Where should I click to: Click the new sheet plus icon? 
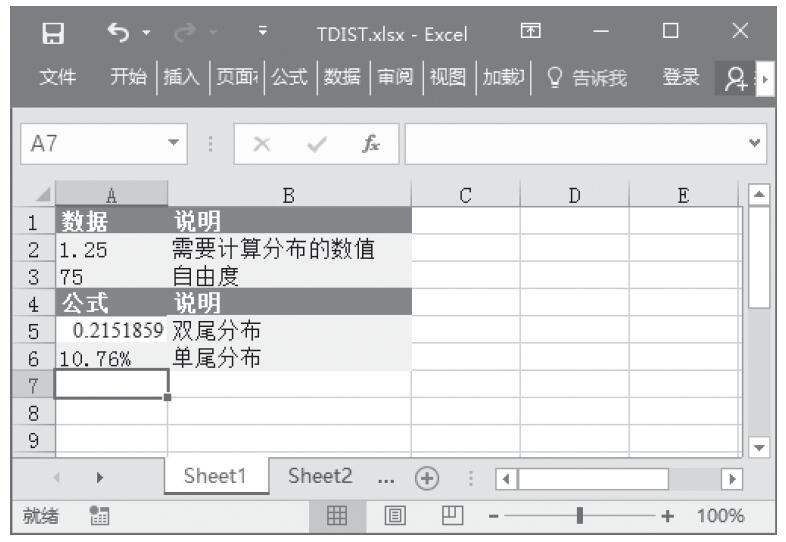tap(427, 478)
